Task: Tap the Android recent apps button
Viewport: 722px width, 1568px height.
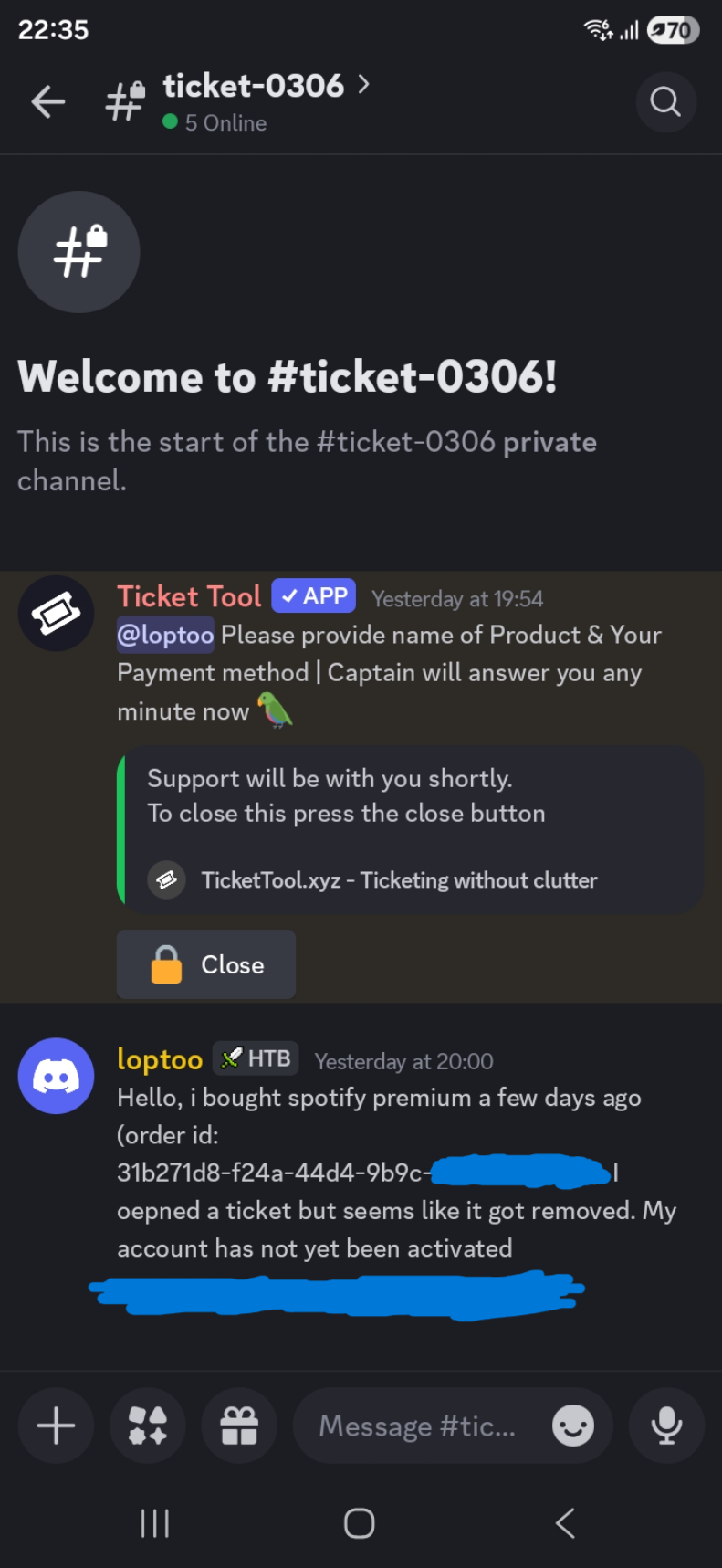Action: point(155,1522)
